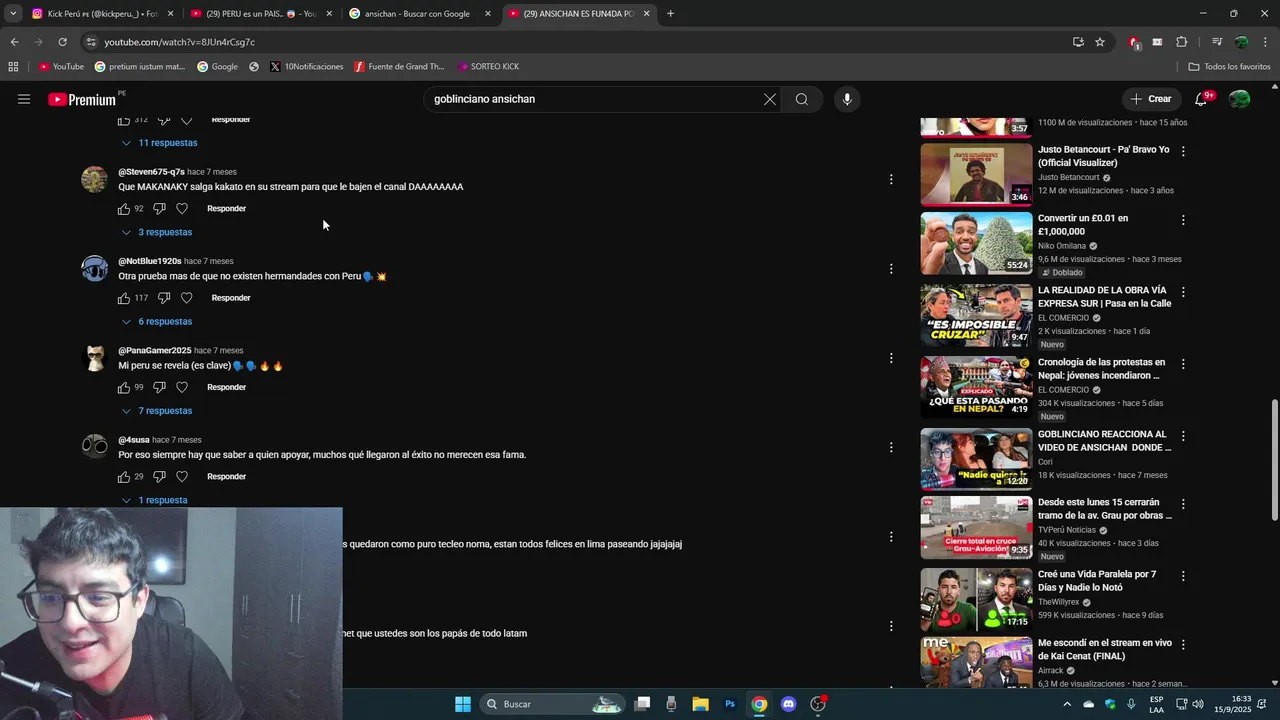Heart the comment by @NotBlue1920s
1280x720 pixels.
coord(186,298)
